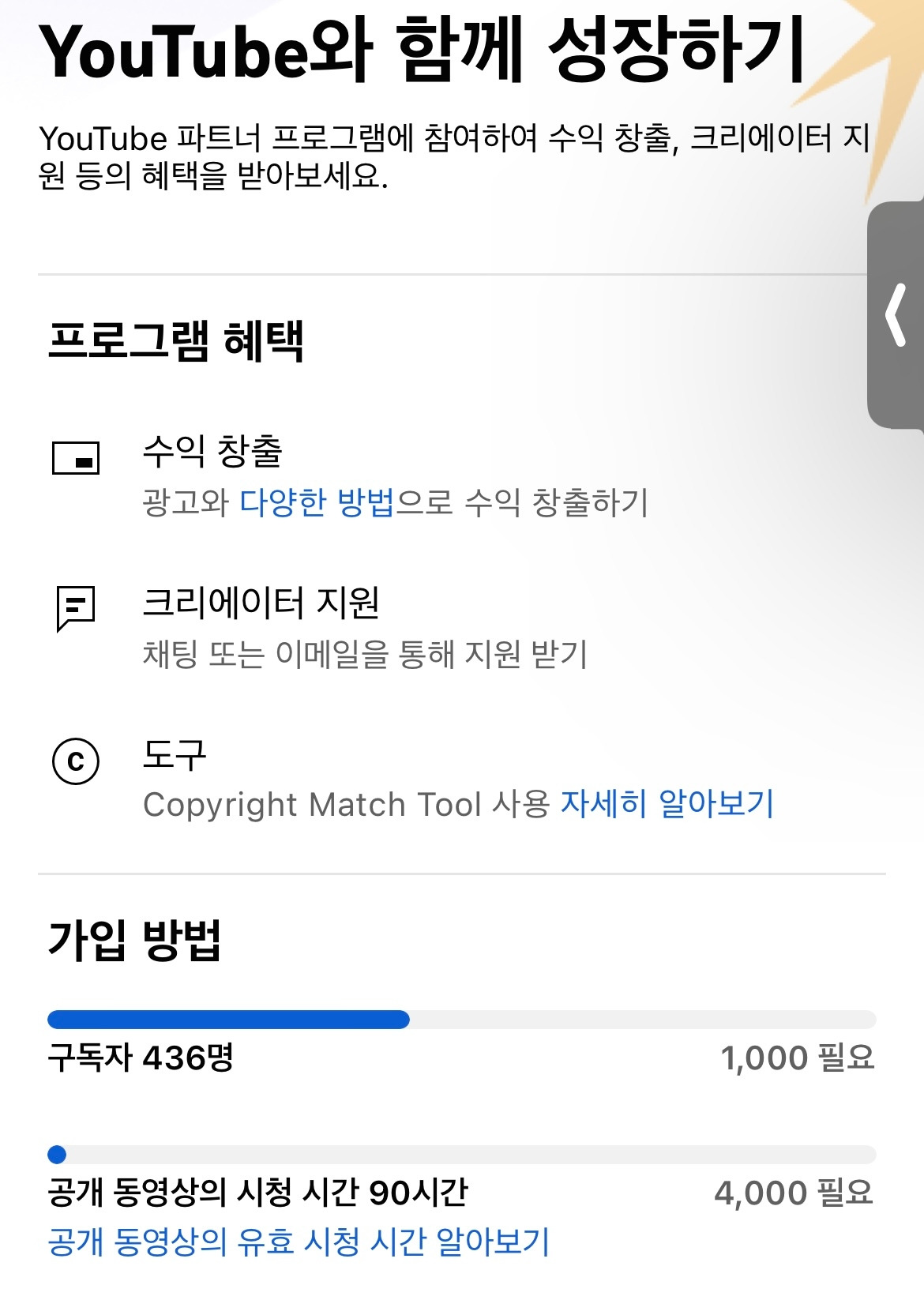Tap the 4,000 필요 requirement text

[794, 1193]
